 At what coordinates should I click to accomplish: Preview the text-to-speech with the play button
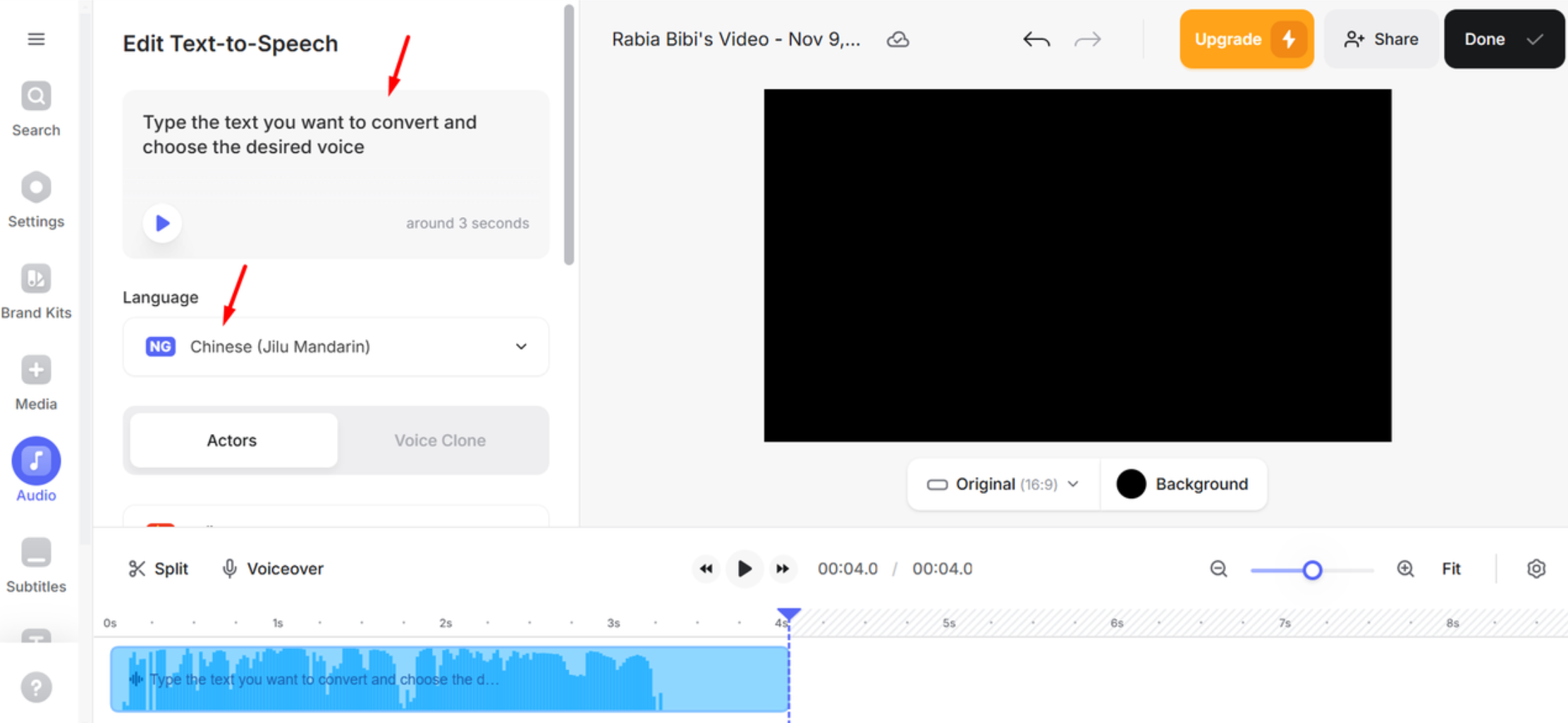(x=161, y=223)
